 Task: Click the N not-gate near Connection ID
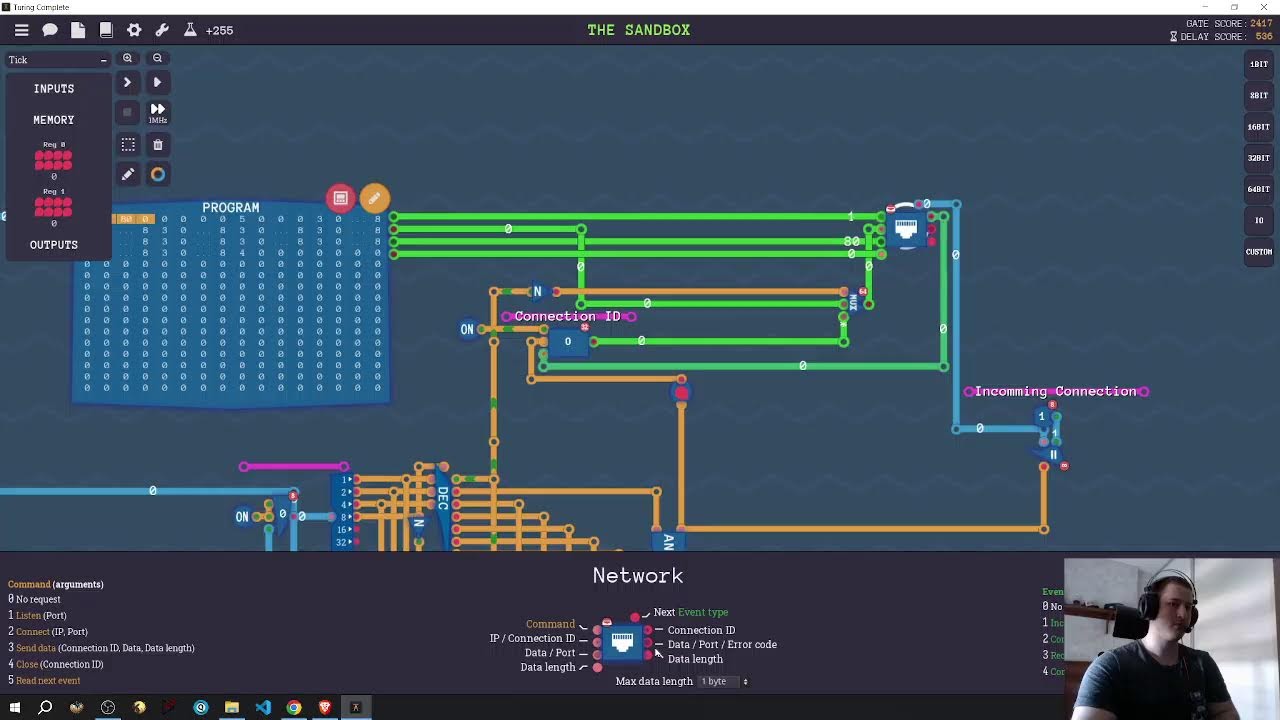[537, 292]
